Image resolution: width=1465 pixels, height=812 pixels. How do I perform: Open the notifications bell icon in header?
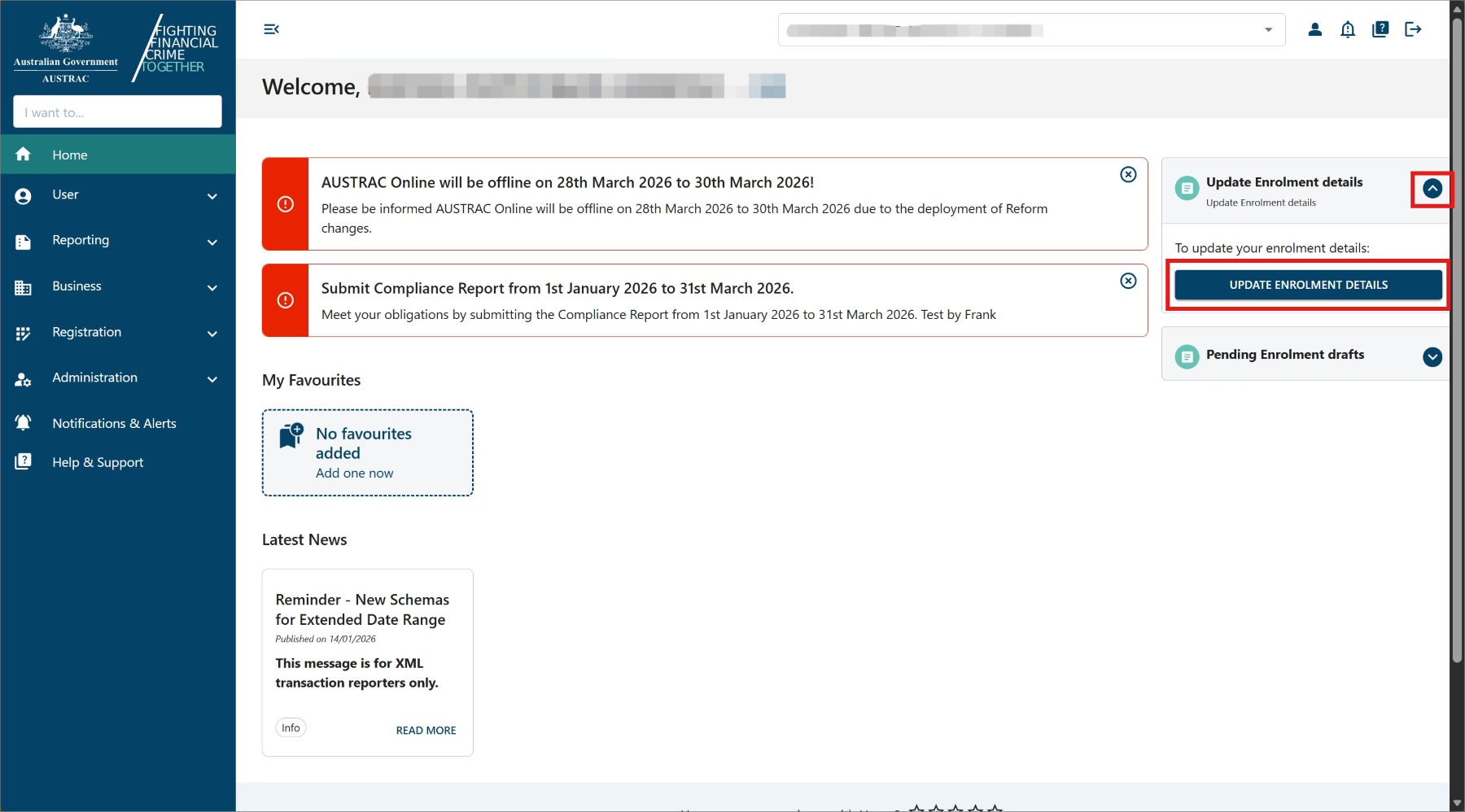1348,29
